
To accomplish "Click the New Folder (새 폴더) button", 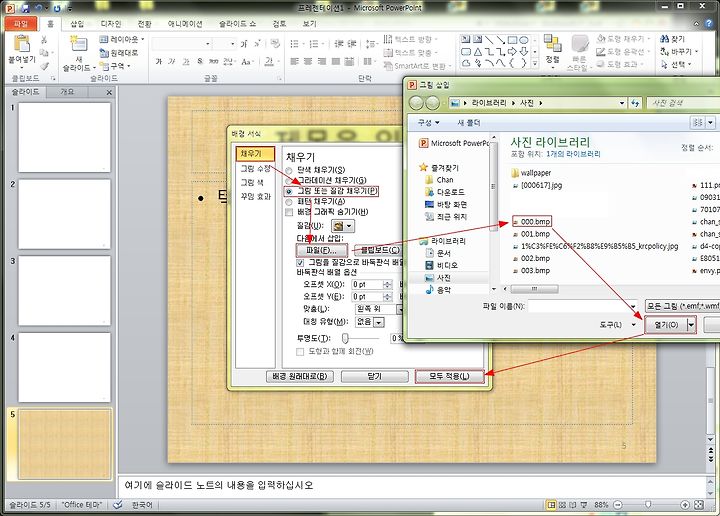I will point(469,123).
